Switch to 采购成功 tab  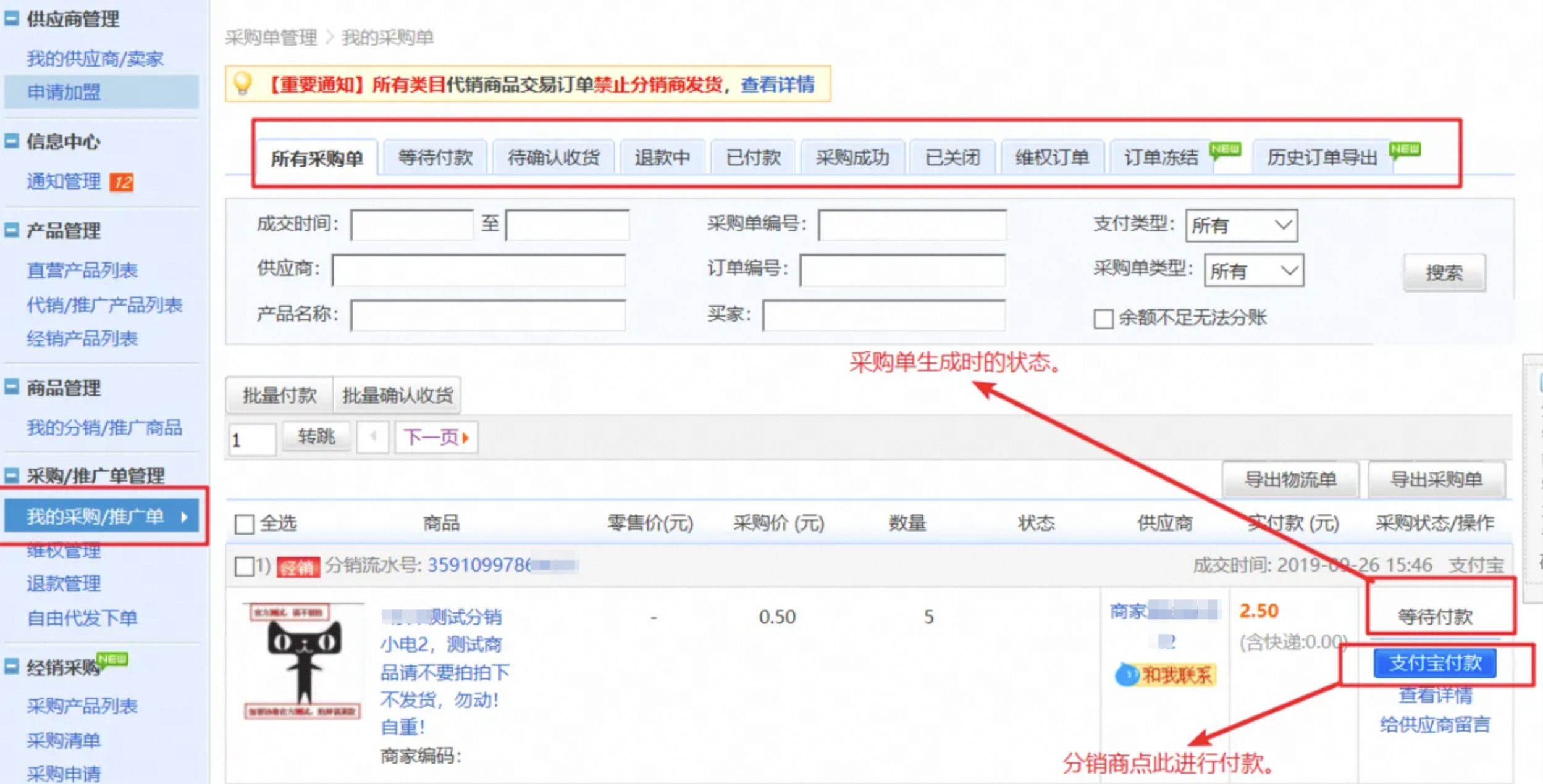(x=852, y=157)
